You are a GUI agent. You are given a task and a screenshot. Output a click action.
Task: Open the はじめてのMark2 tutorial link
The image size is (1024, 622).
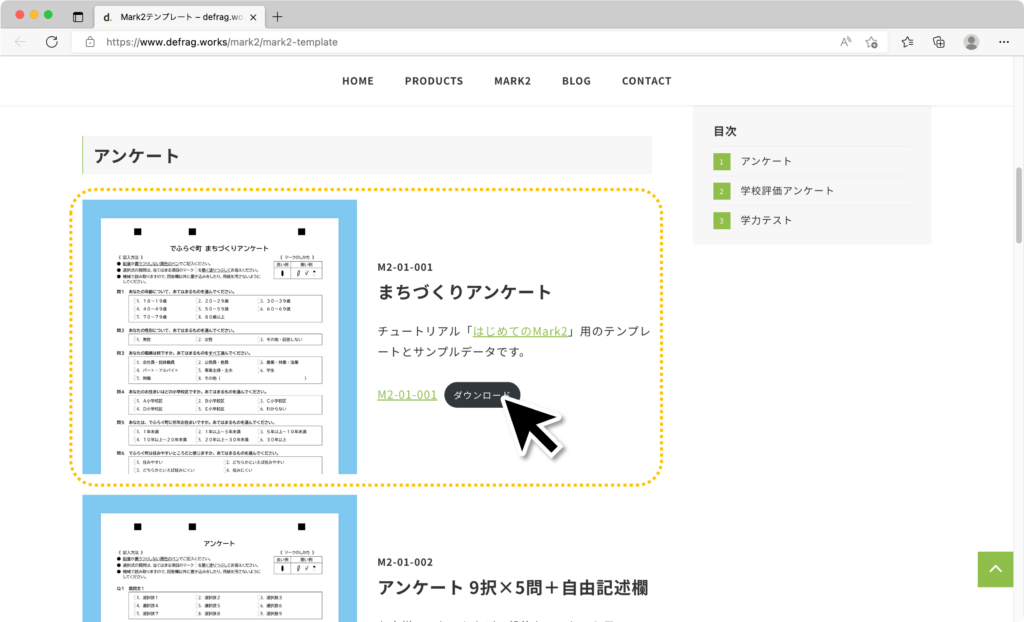click(520, 331)
